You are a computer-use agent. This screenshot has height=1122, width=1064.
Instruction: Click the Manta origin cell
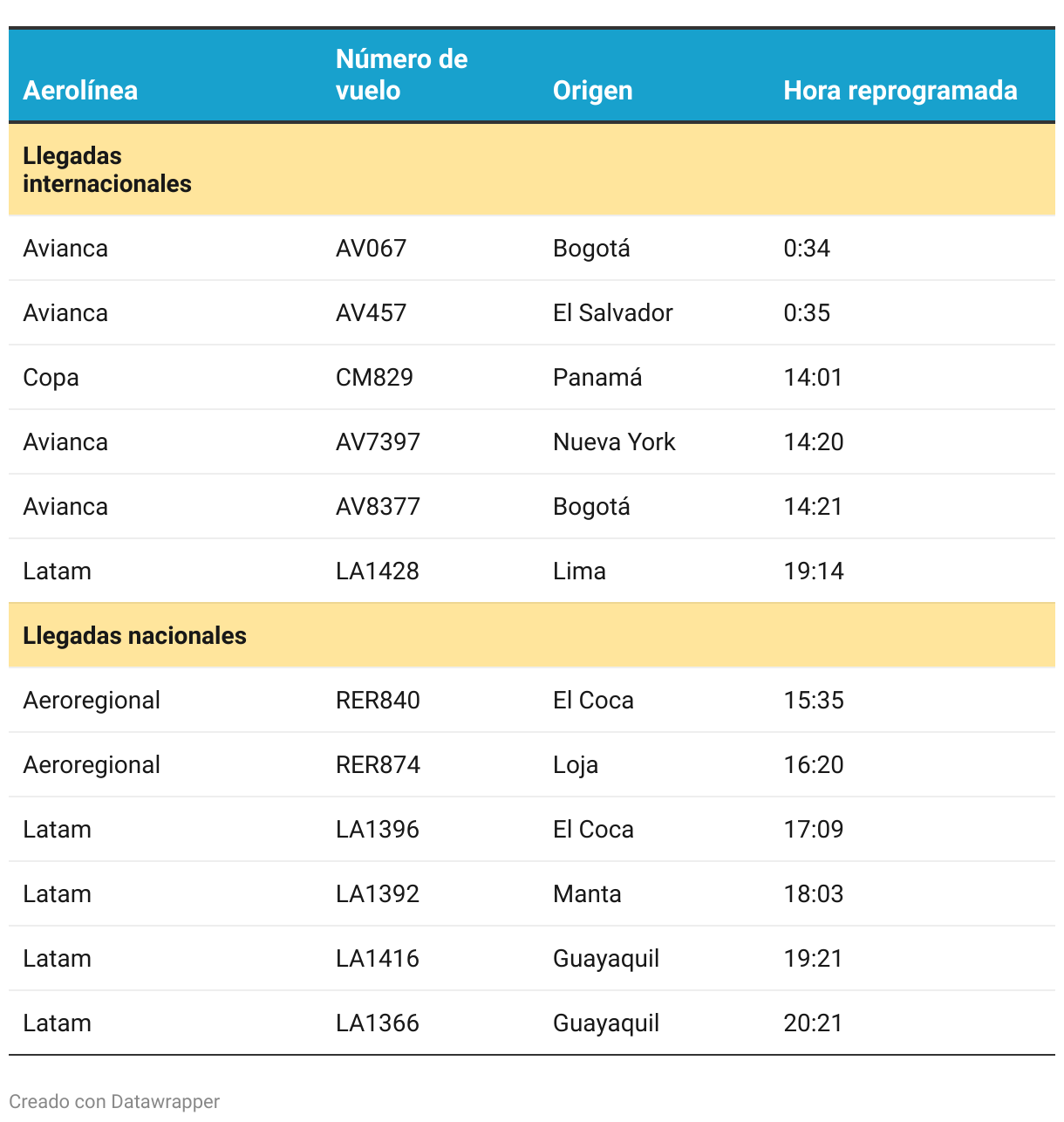click(x=587, y=894)
